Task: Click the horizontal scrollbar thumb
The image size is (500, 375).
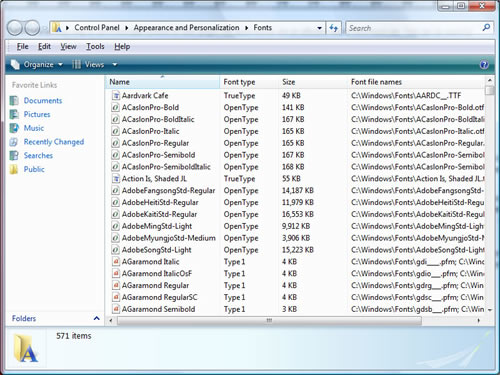Action: [x=269, y=321]
